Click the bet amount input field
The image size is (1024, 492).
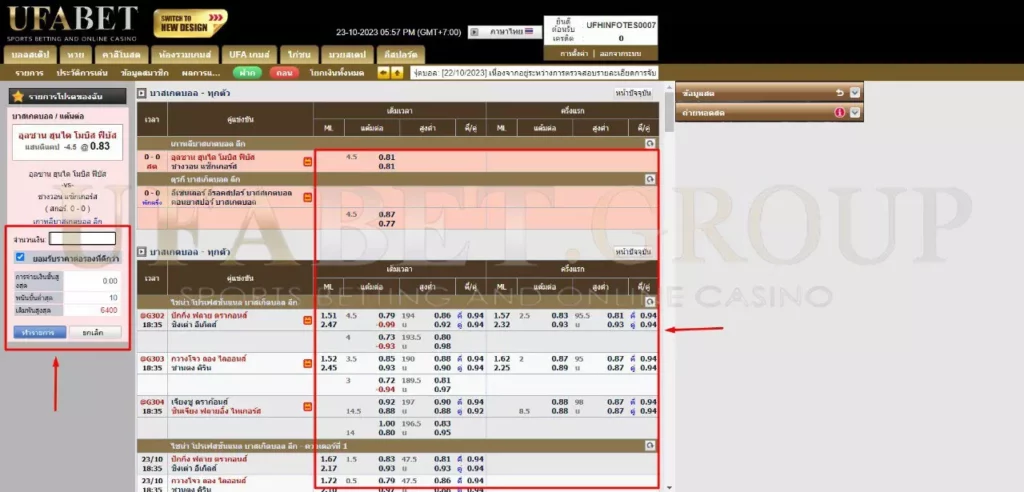point(82,239)
